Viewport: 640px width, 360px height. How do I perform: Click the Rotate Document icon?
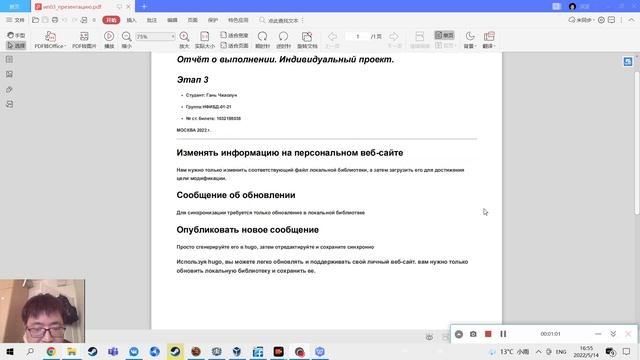pos(307,36)
